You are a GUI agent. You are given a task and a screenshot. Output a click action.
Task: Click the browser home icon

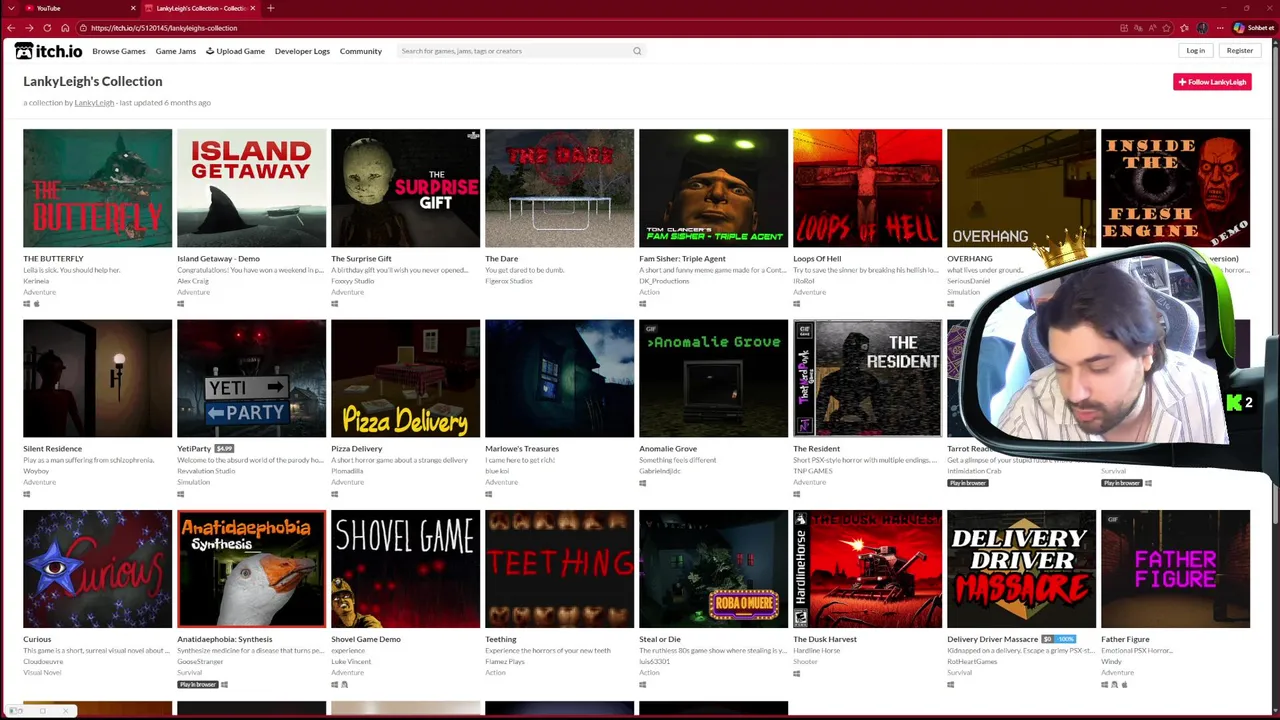click(x=65, y=28)
